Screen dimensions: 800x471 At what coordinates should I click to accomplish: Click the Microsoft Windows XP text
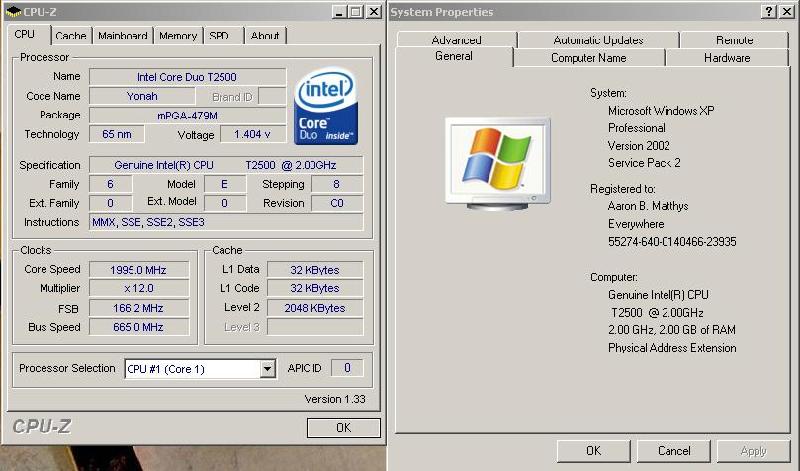click(x=661, y=111)
